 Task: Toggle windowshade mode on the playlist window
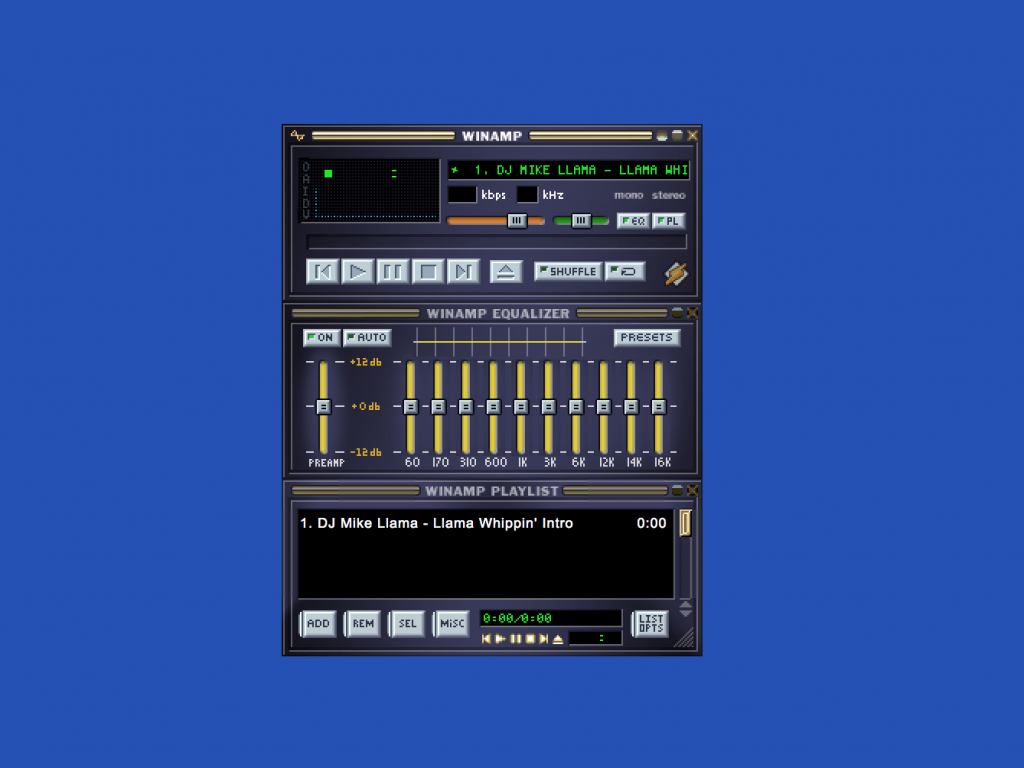677,490
